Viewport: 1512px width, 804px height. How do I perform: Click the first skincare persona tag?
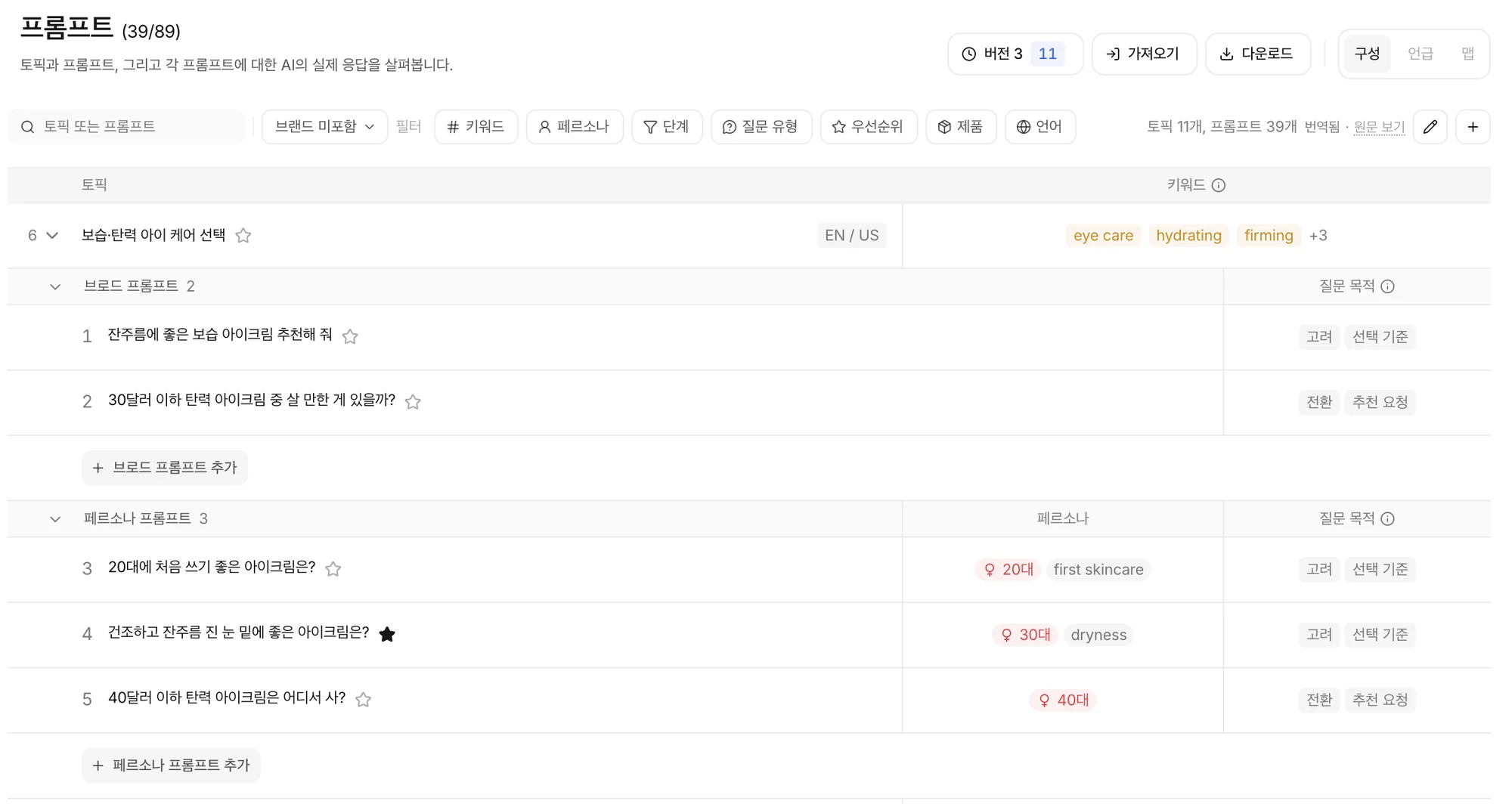click(x=1098, y=570)
